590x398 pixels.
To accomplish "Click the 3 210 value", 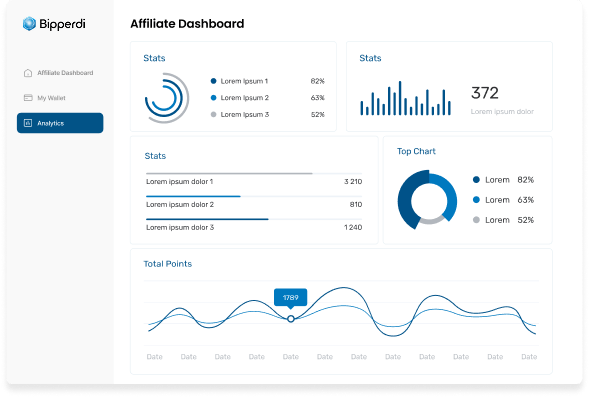I will click(353, 182).
